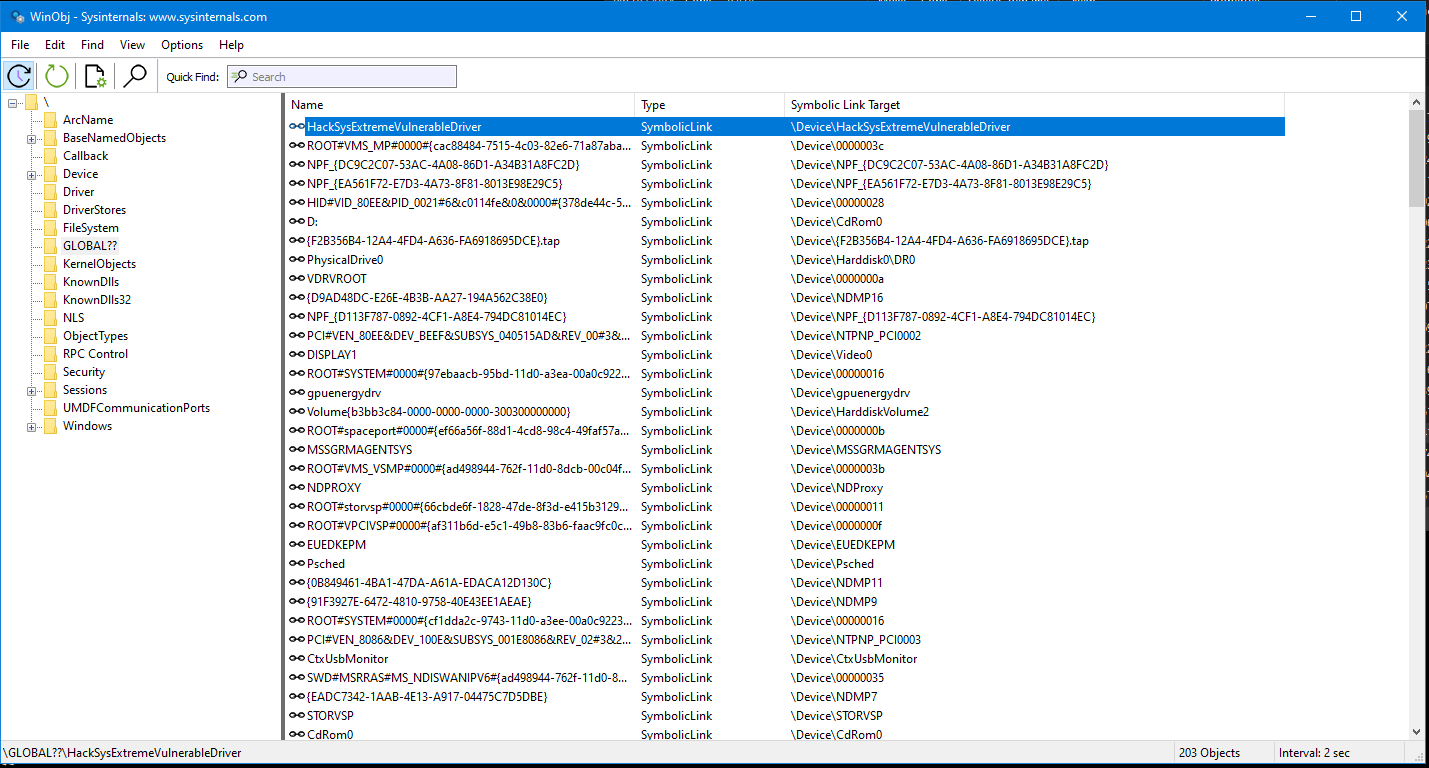Select the EUEDKEPM name entry
This screenshot has height=768, width=1429.
337,545
